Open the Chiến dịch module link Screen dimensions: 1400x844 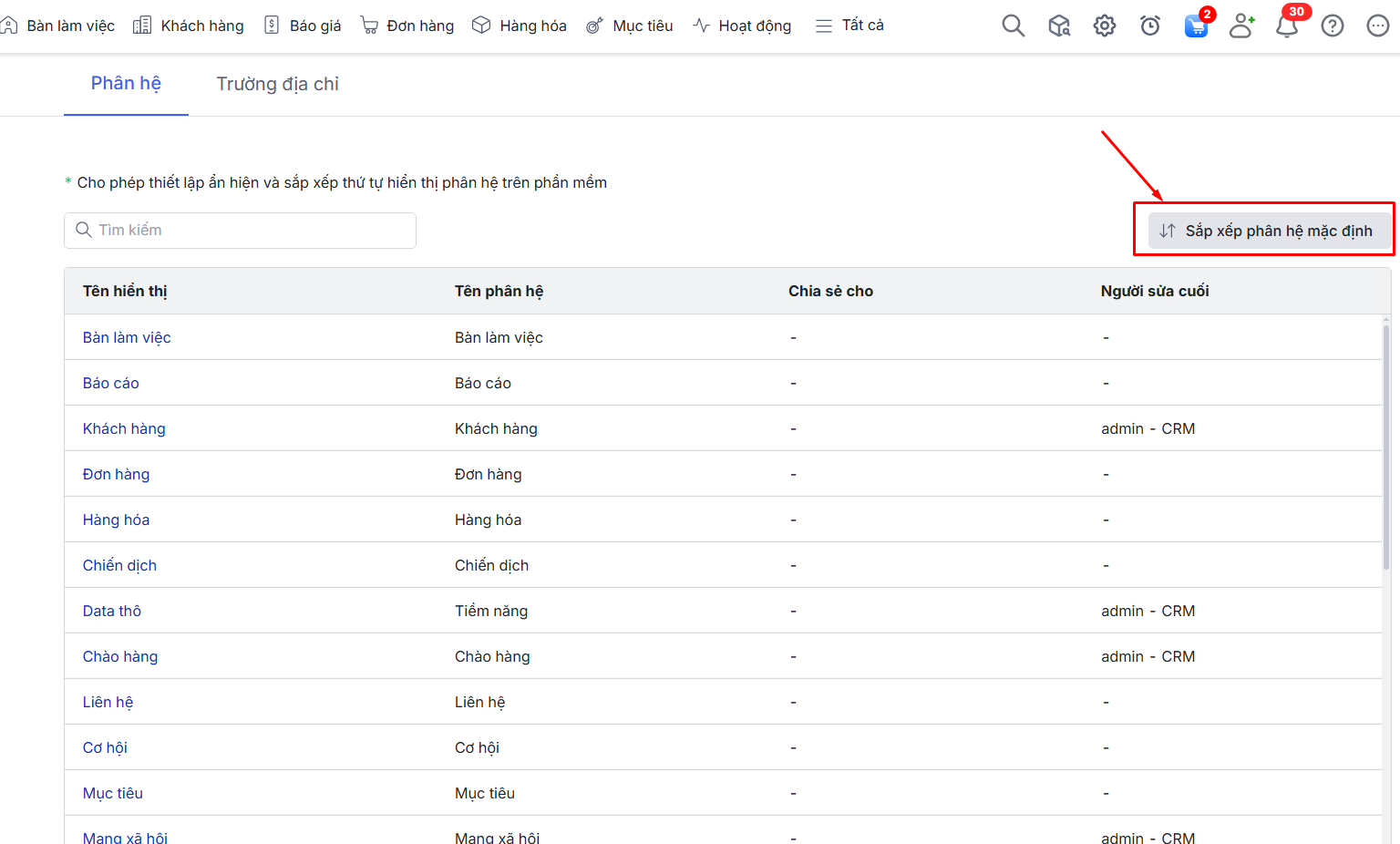point(119,565)
